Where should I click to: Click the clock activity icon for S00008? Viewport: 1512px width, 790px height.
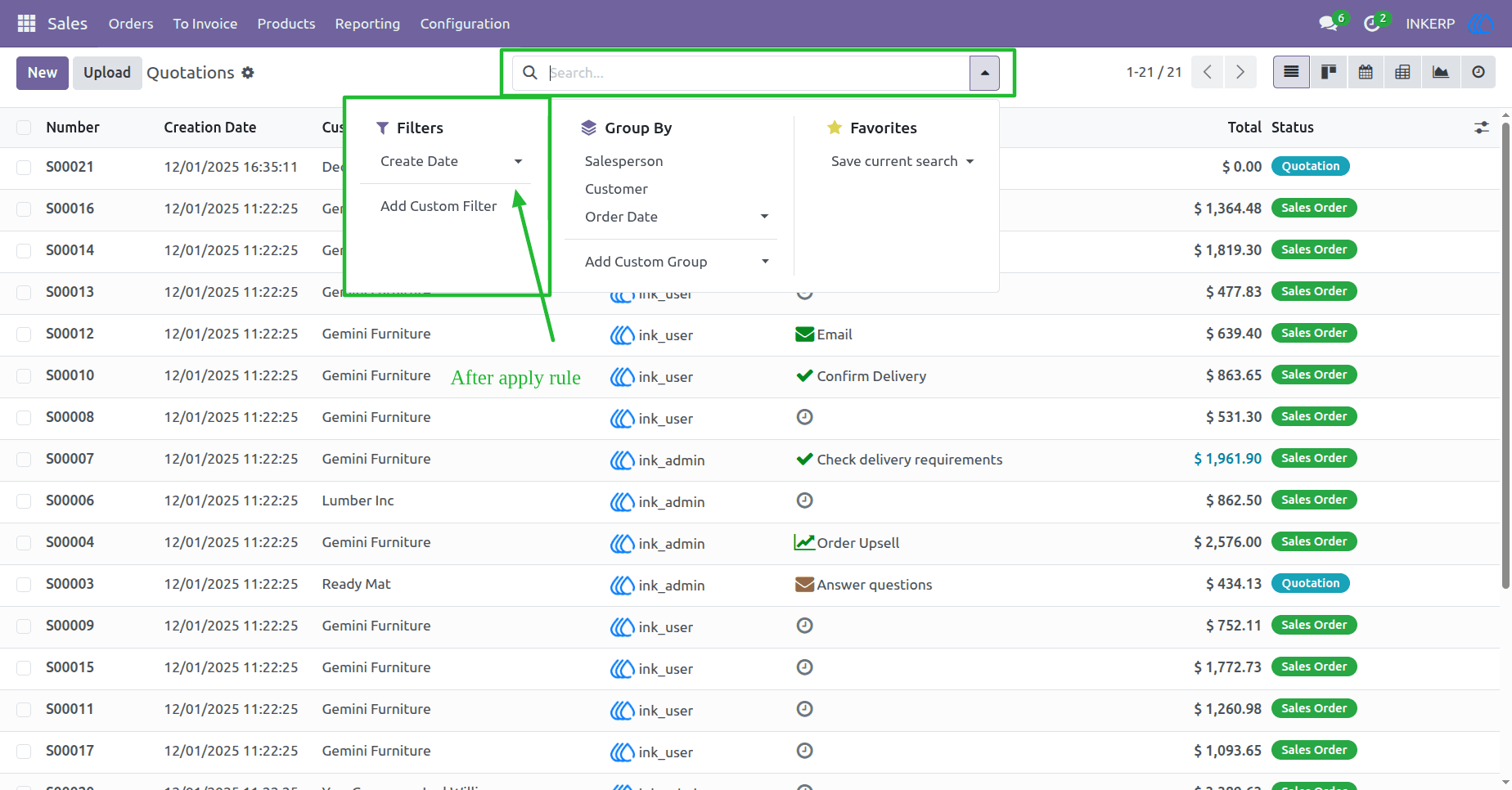[x=805, y=417]
